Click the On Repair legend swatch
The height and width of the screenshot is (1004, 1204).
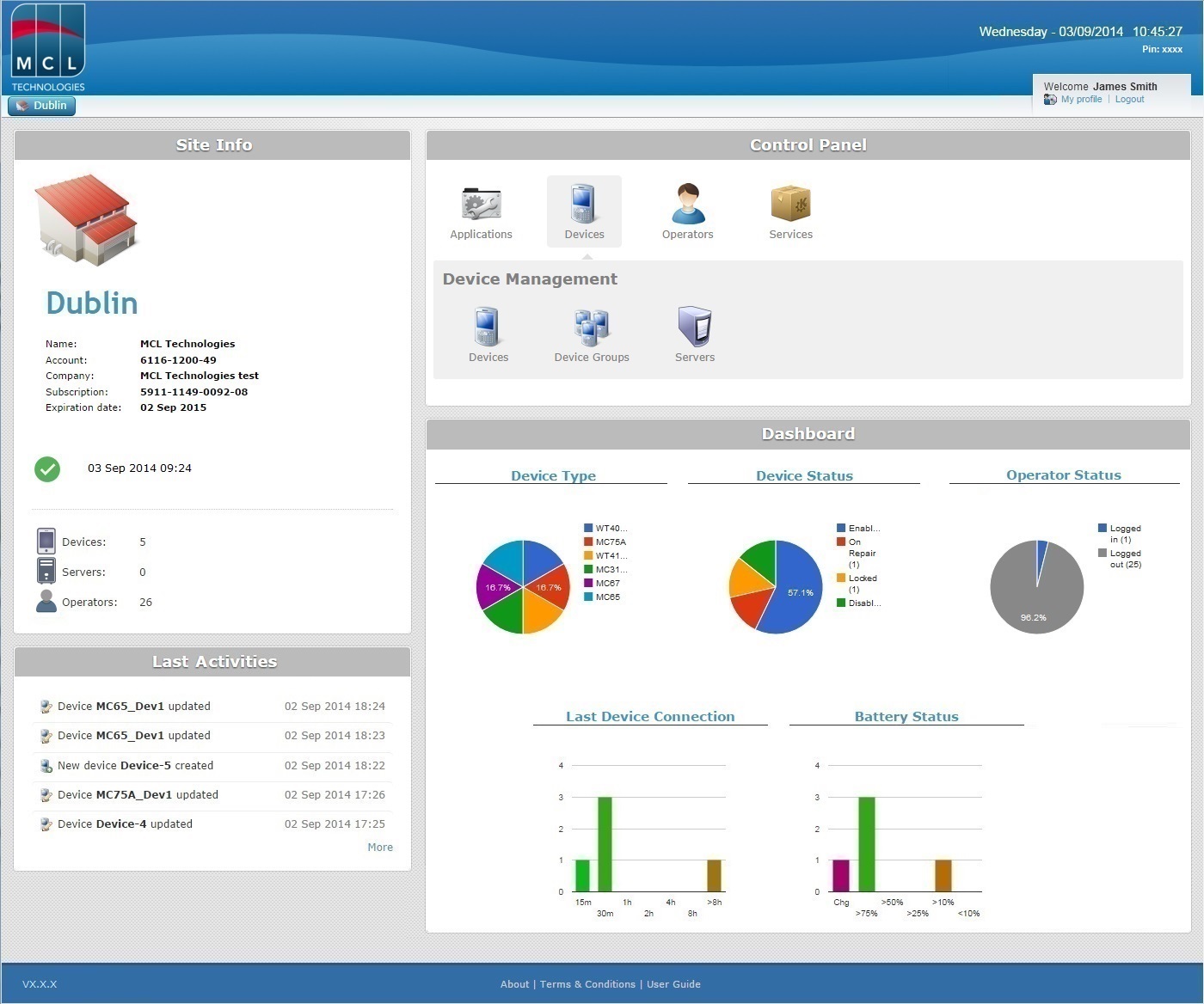click(841, 542)
